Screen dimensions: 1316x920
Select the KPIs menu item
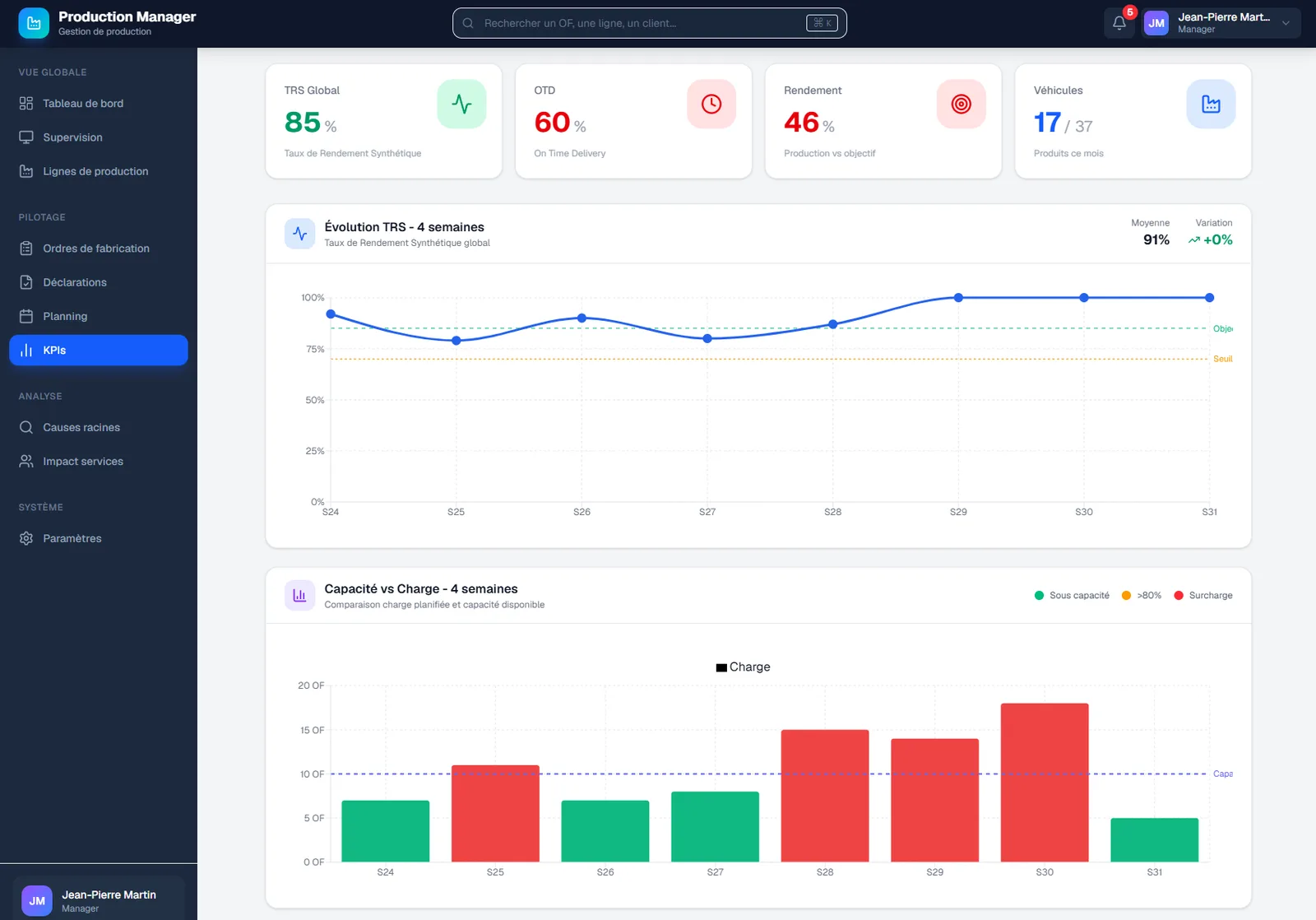click(99, 350)
